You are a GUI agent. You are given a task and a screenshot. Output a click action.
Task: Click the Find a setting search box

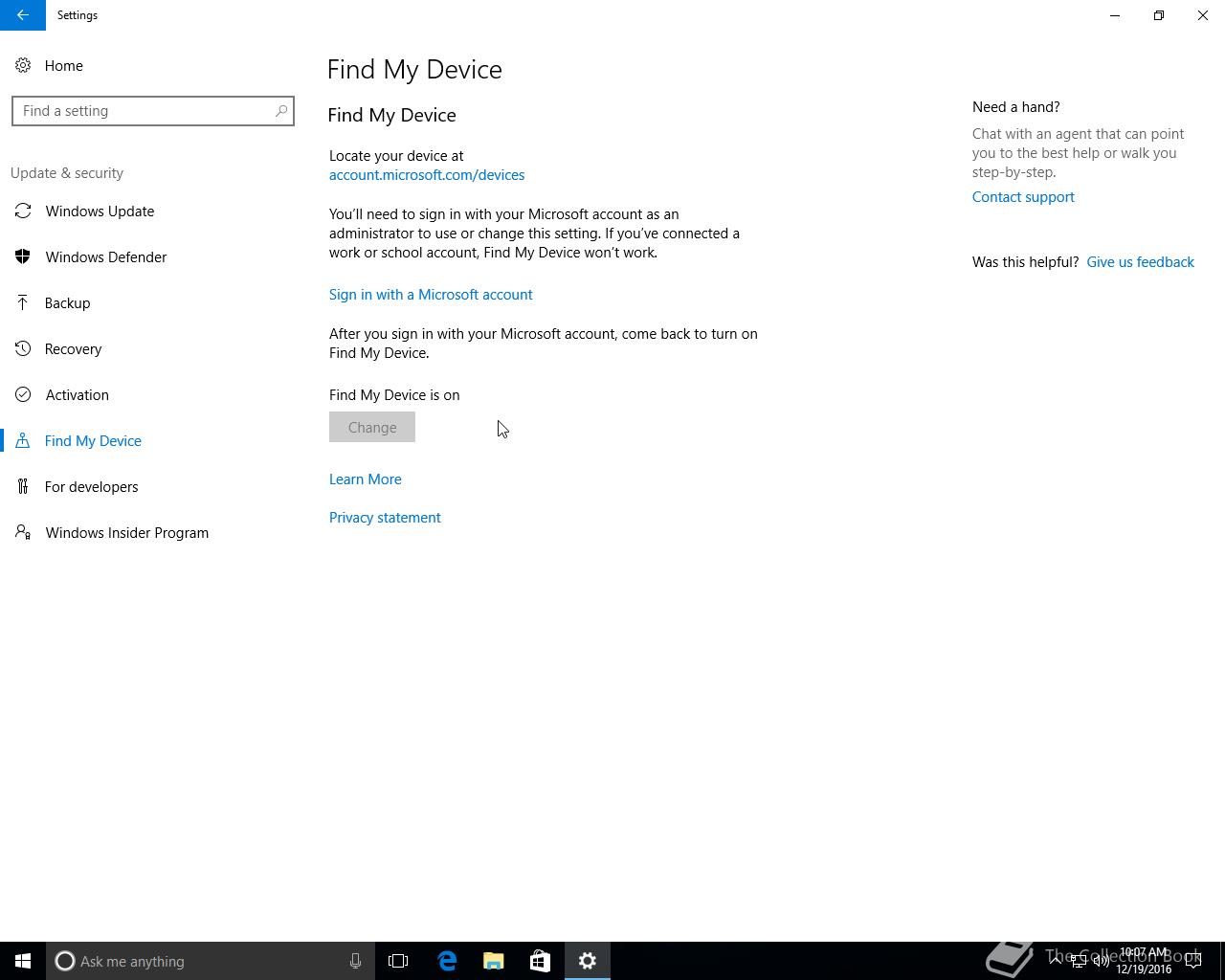click(x=153, y=111)
